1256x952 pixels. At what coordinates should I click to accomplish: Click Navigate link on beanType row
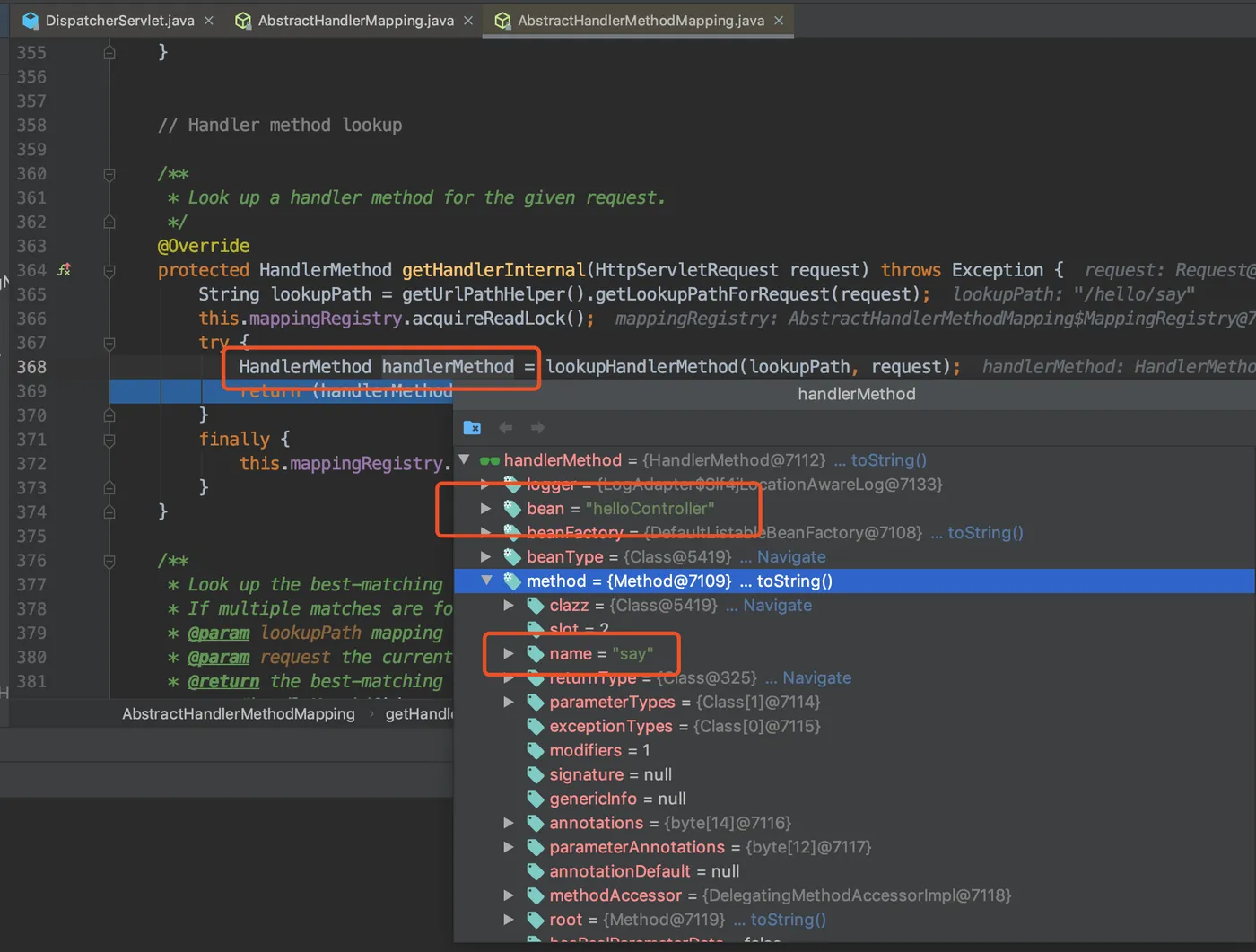click(791, 556)
